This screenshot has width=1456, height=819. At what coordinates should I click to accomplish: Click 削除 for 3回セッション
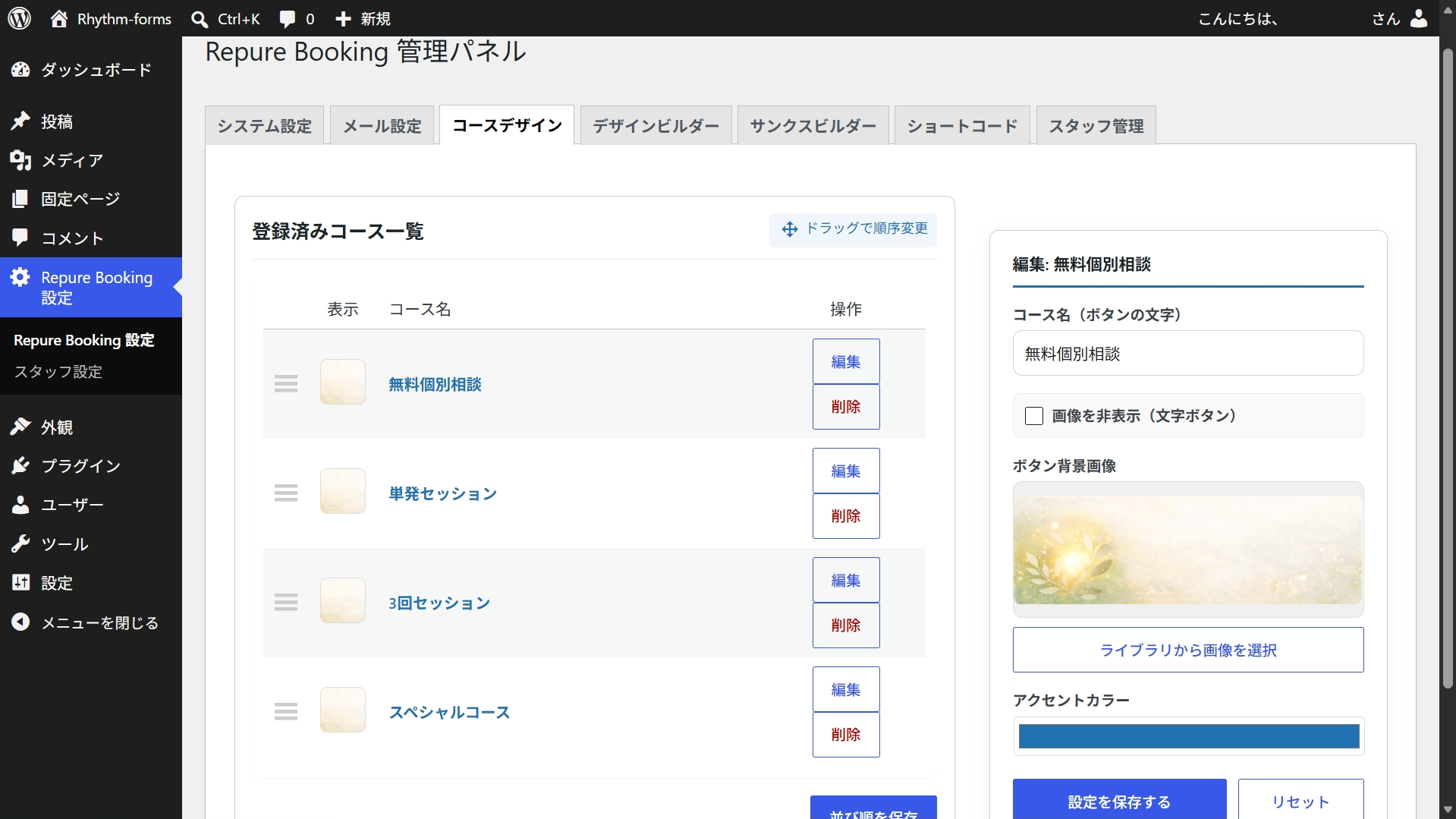click(846, 625)
